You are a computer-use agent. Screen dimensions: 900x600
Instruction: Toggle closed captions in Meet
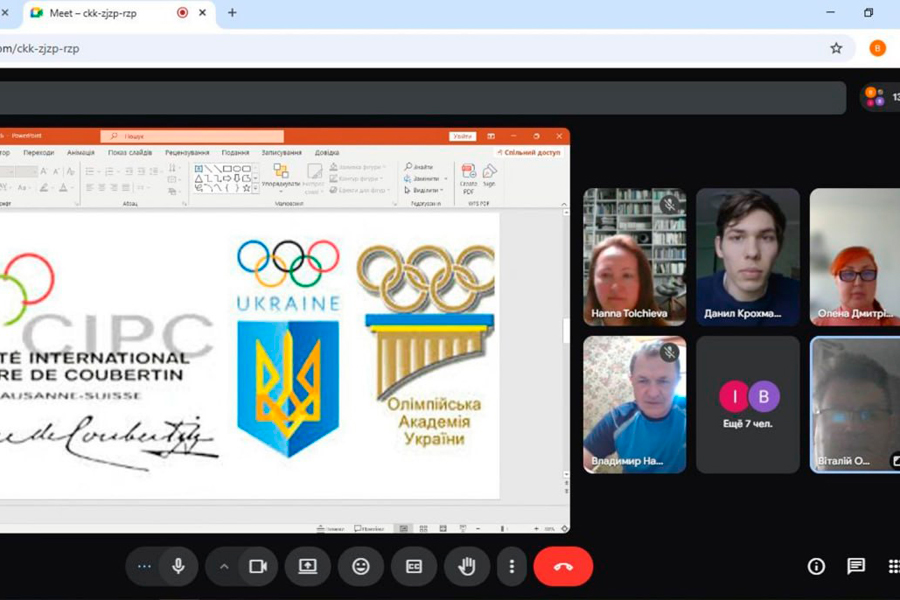[414, 567]
